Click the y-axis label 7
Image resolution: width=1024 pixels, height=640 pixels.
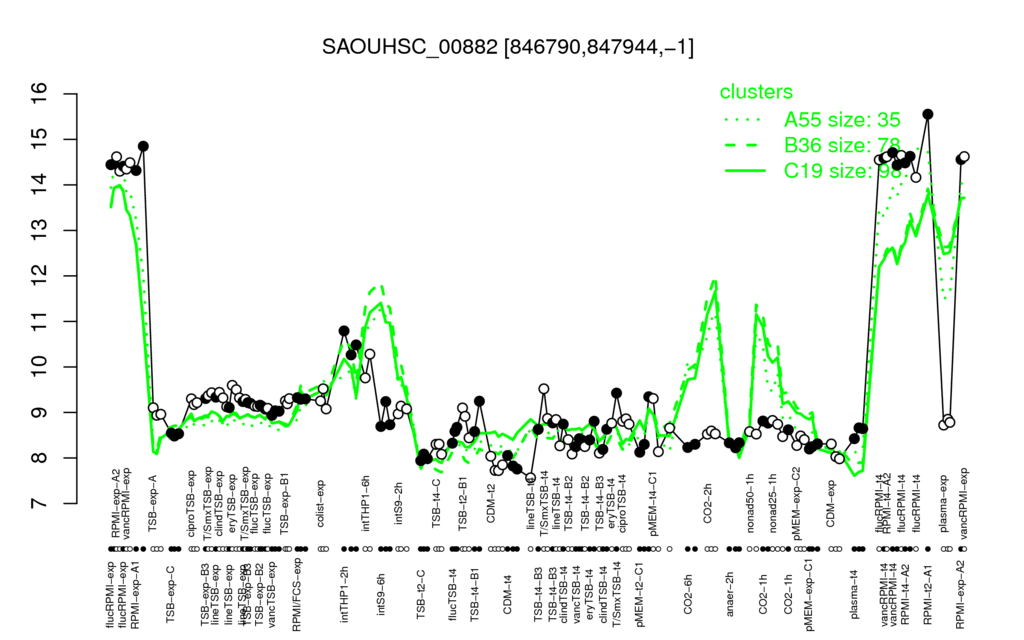(40, 504)
